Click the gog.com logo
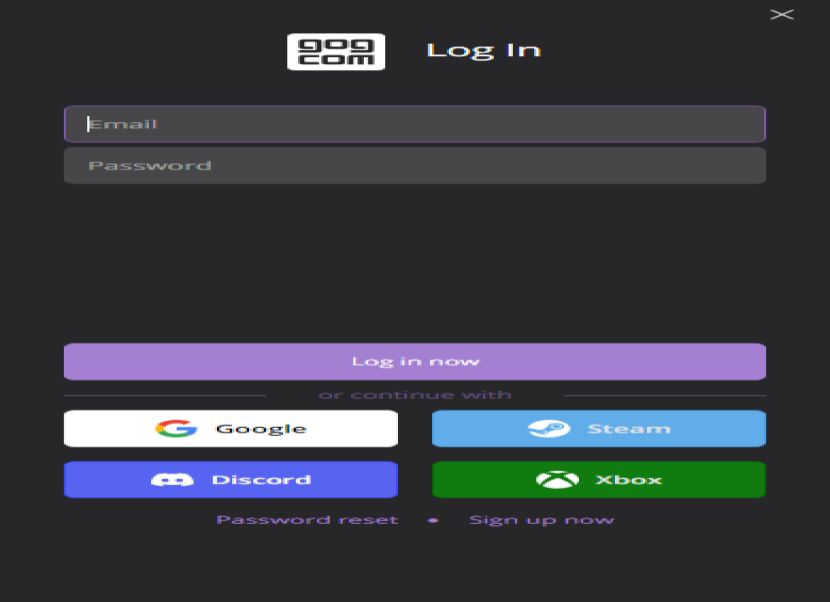Image resolution: width=830 pixels, height=602 pixels. [x=336, y=51]
